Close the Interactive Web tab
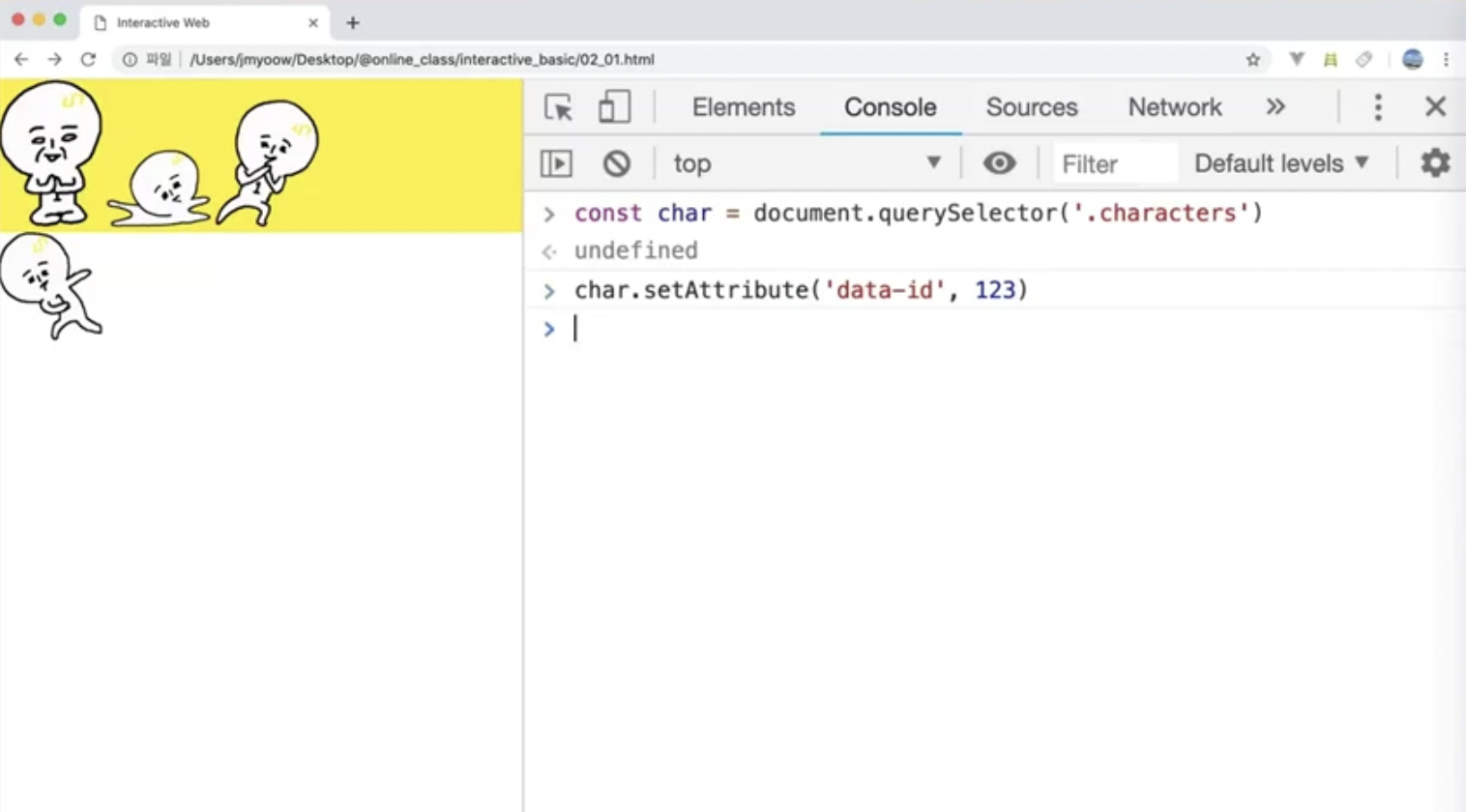 click(313, 22)
